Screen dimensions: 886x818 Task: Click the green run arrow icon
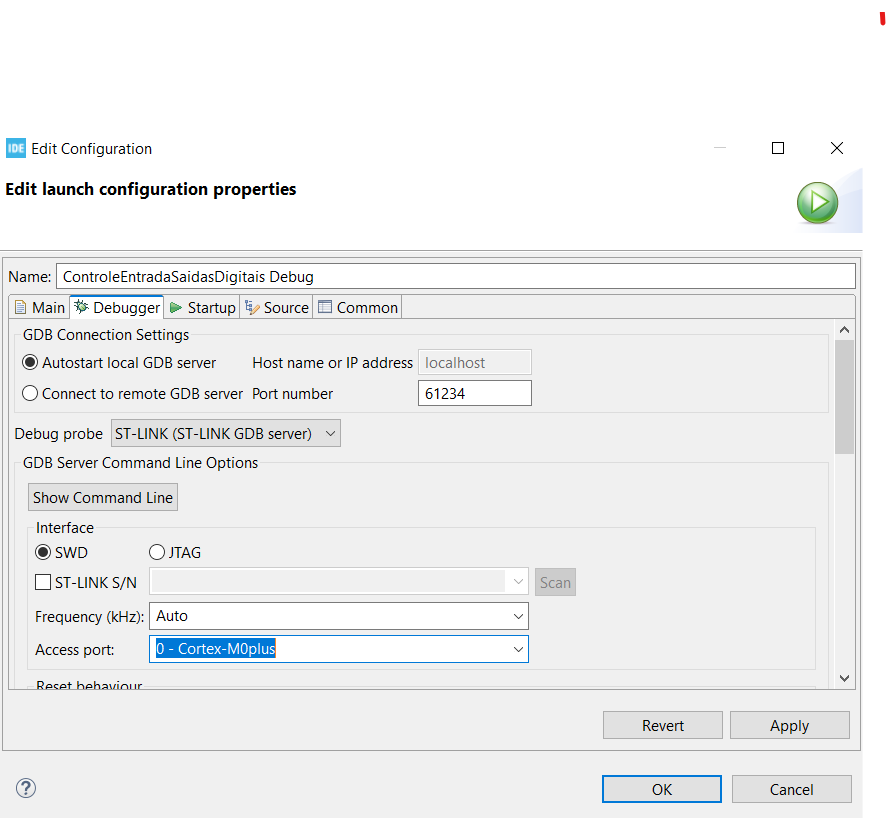click(817, 203)
